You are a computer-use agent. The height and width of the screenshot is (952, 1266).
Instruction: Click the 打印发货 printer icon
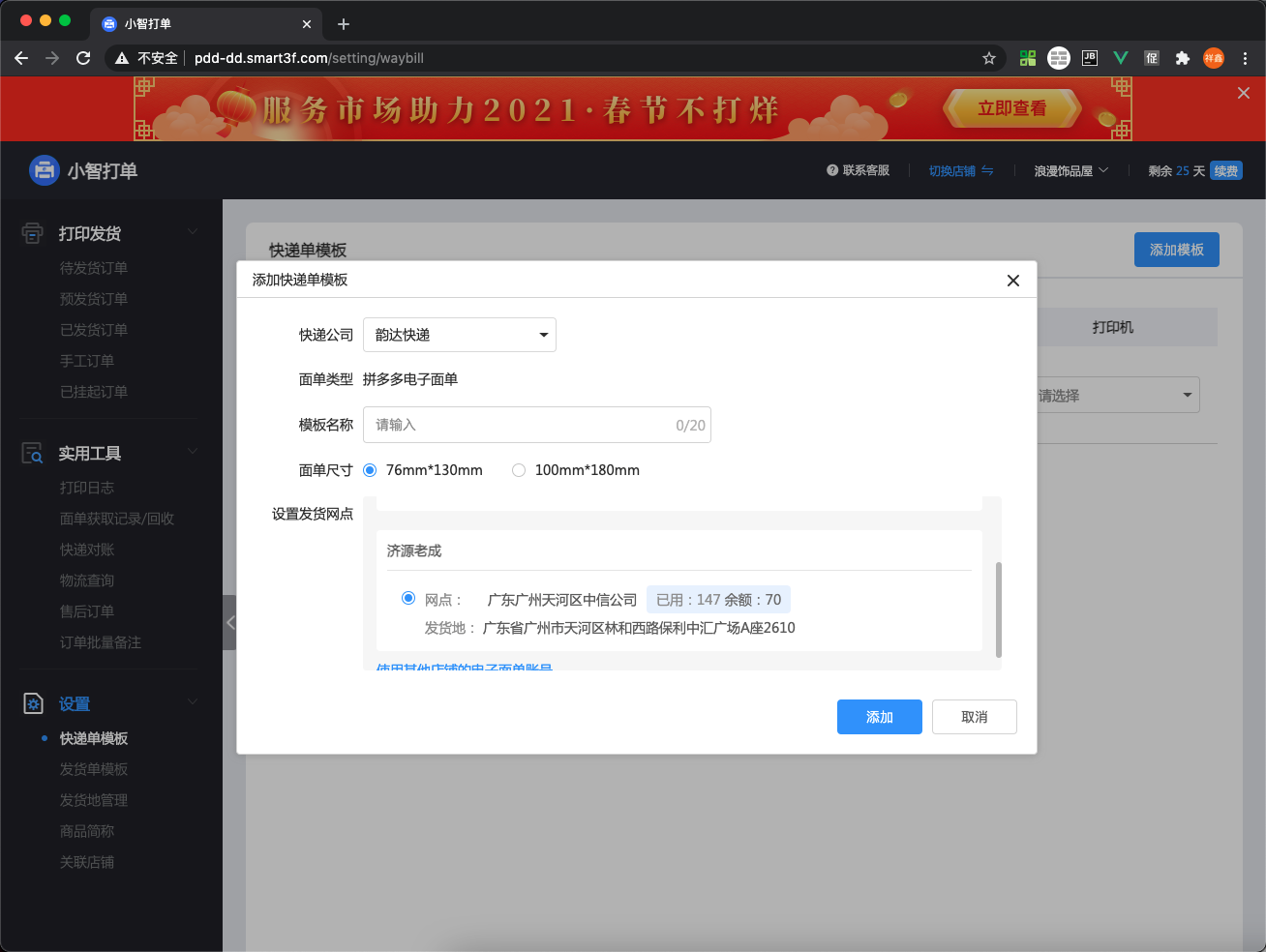(33, 233)
